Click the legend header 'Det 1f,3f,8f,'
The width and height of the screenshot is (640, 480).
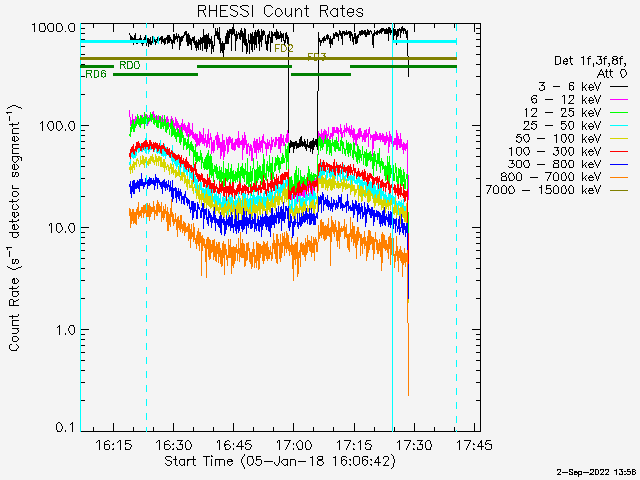(x=590, y=61)
